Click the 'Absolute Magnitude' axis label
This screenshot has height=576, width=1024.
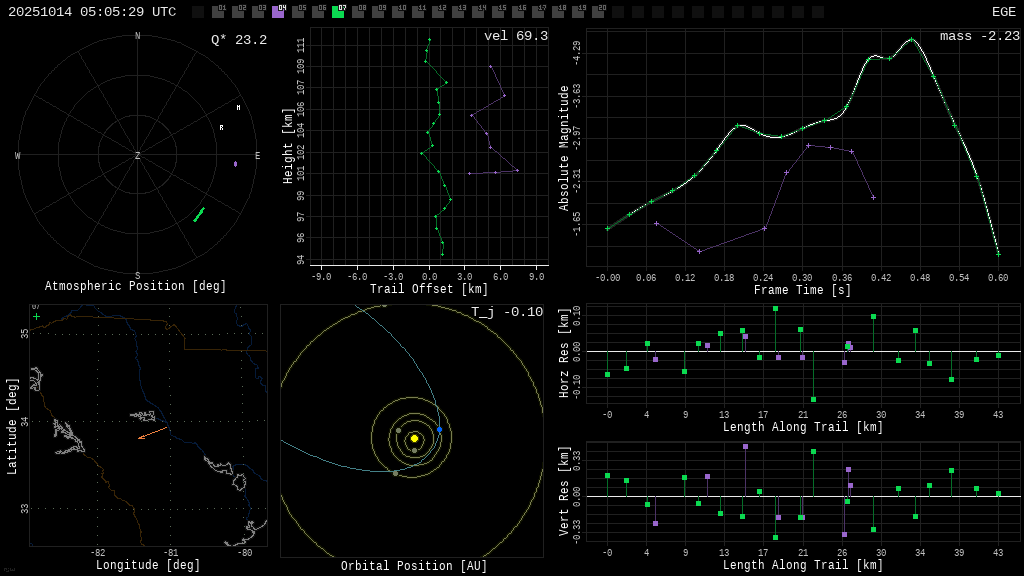(564, 148)
